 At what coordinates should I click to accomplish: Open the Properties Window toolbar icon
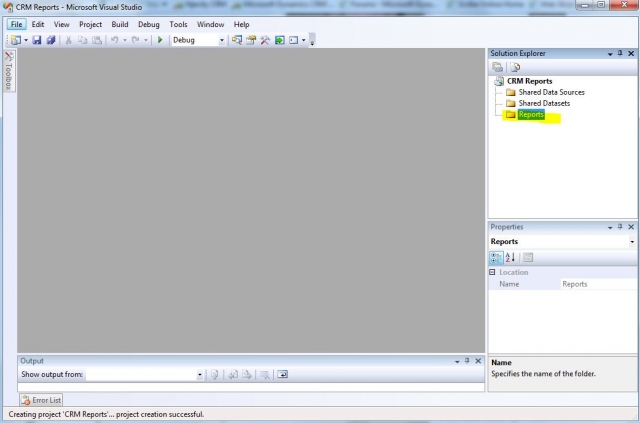(251, 40)
